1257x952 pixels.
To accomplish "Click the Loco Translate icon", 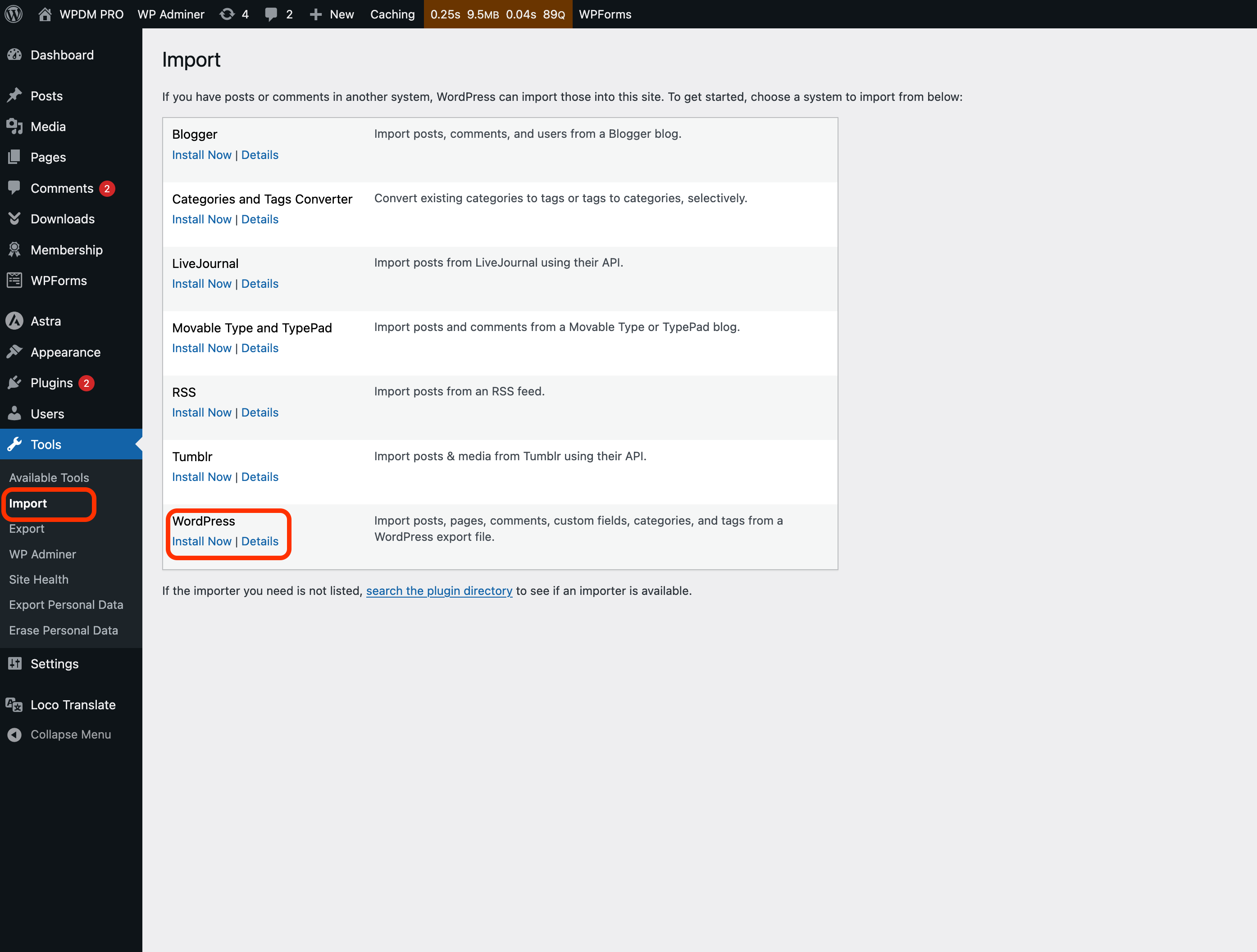I will click(15, 705).
